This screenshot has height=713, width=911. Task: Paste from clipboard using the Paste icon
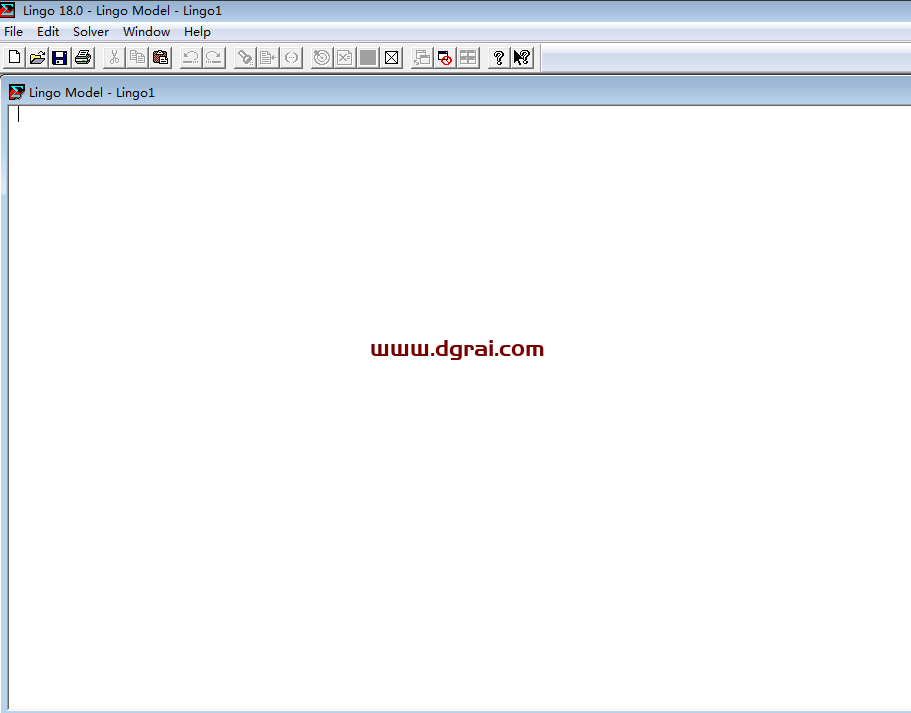tap(160, 58)
